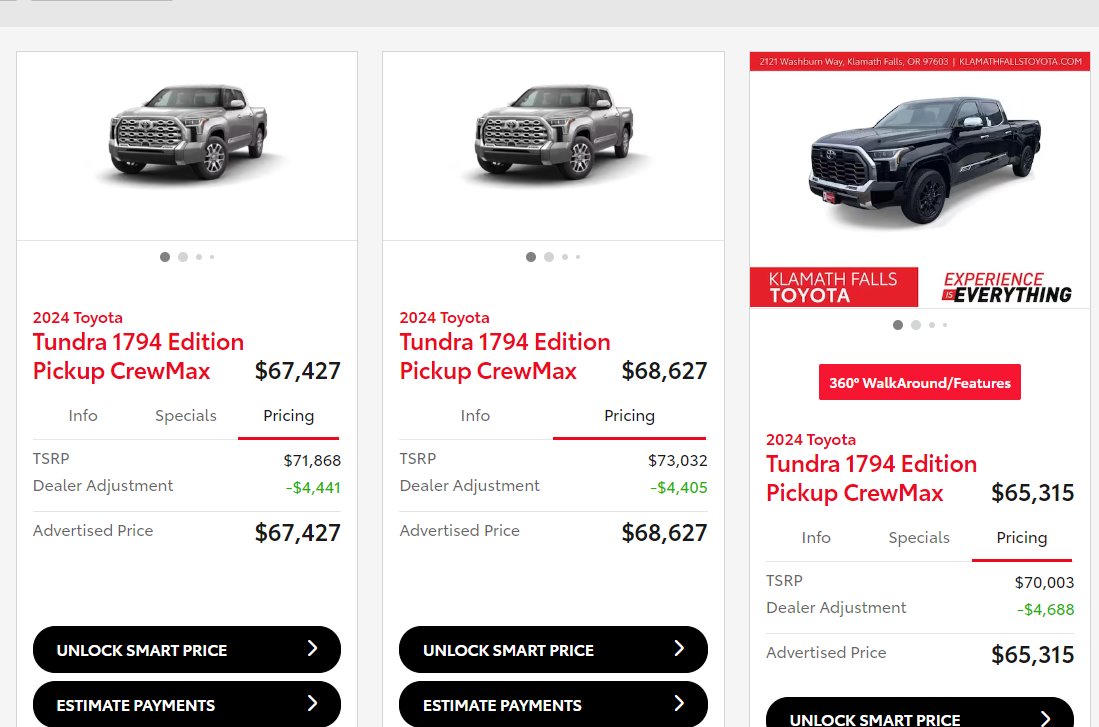Click the $67,427 price next to the vehicle title
The image size is (1099, 727).
point(297,371)
